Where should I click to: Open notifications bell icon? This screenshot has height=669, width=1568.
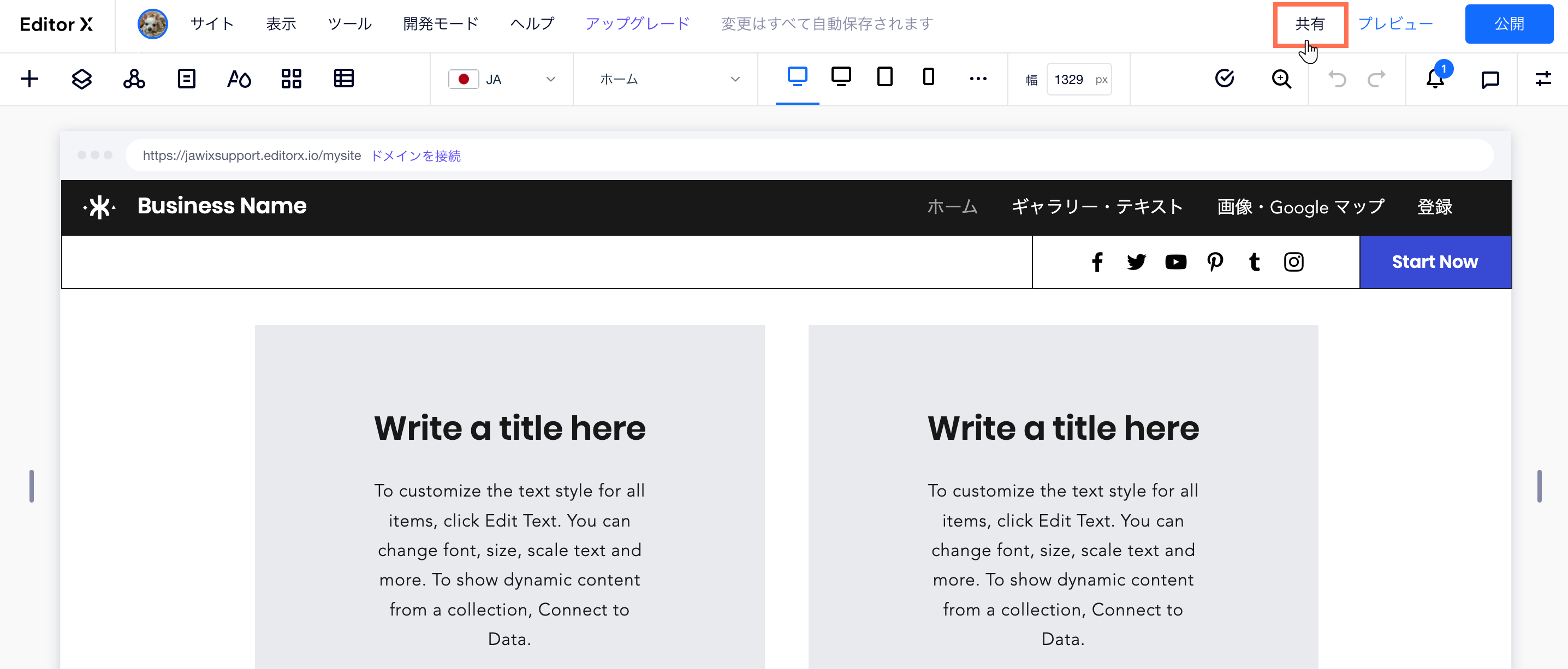1435,79
